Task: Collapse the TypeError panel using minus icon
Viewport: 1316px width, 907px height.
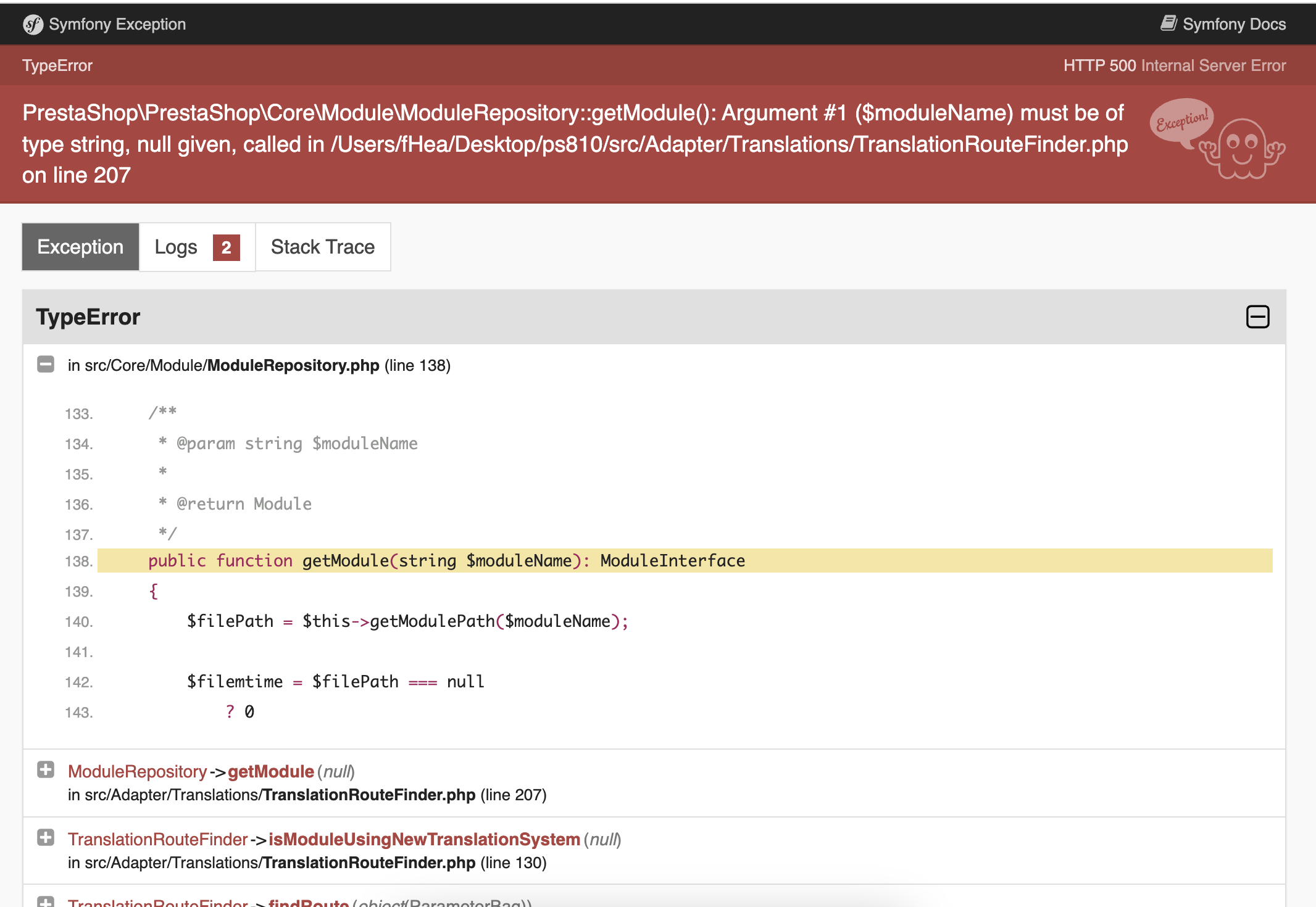Action: point(1258,317)
